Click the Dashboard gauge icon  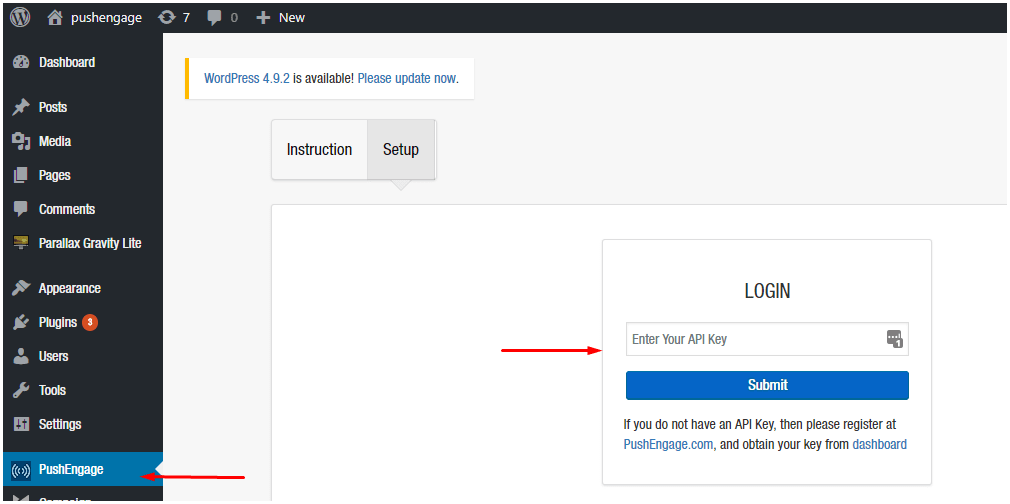(21, 63)
